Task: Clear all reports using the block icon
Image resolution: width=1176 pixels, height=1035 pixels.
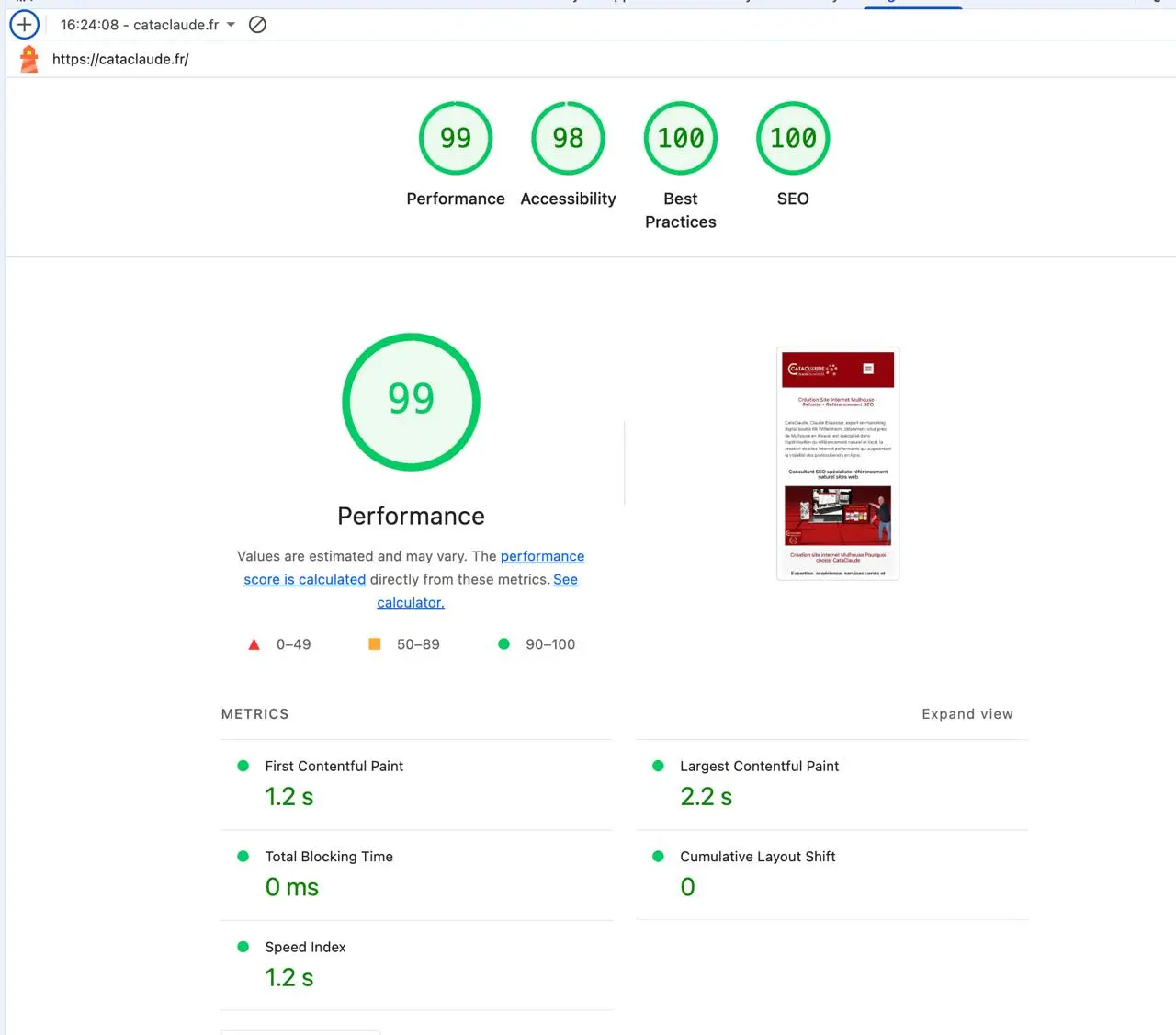Action: [x=257, y=25]
